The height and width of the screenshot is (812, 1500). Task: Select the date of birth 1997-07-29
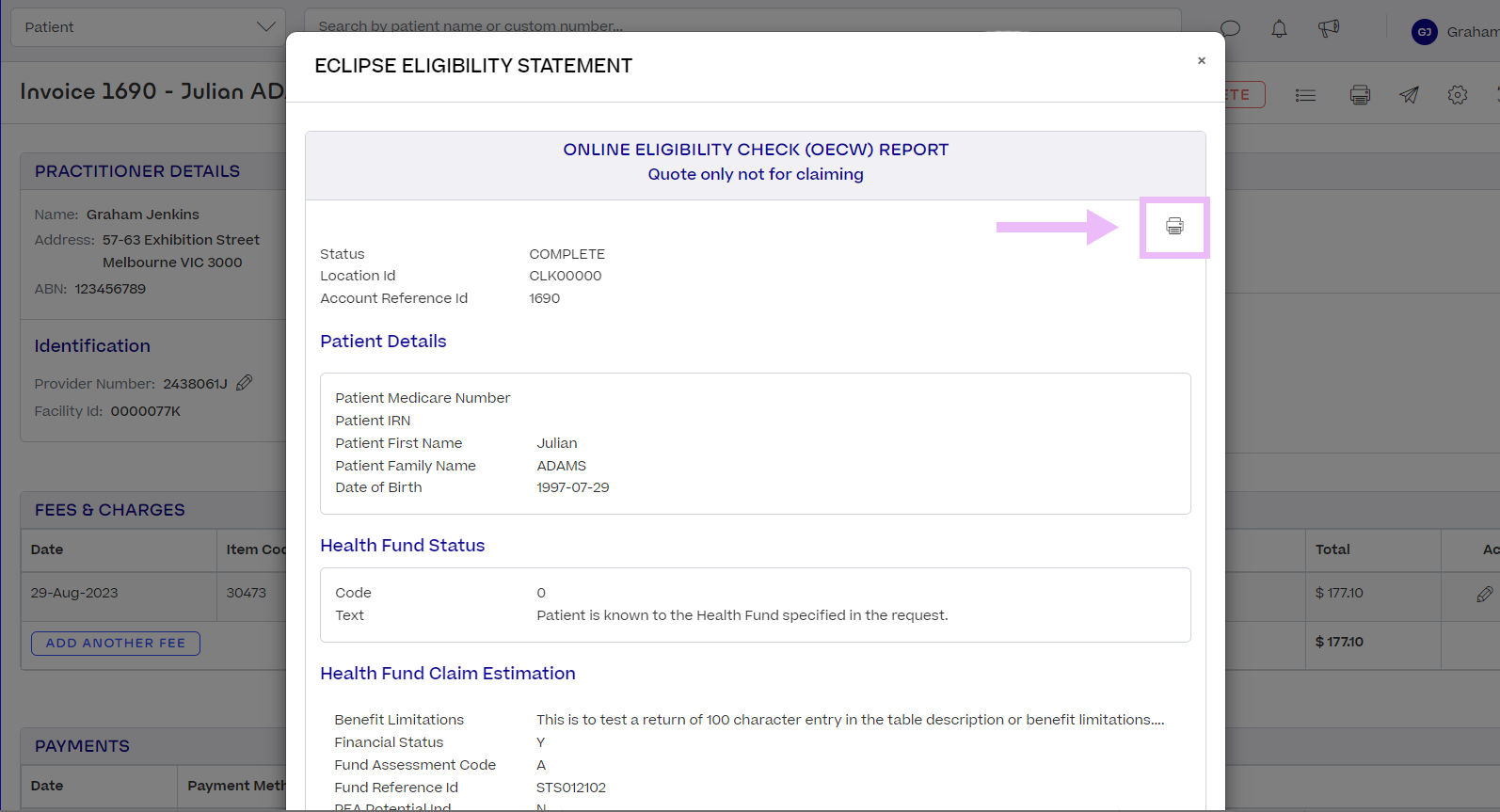tap(573, 487)
